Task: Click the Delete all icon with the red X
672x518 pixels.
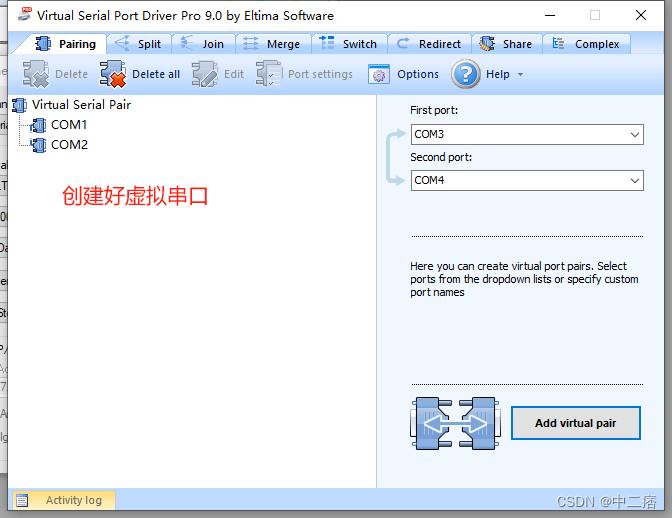Action: click(x=113, y=74)
